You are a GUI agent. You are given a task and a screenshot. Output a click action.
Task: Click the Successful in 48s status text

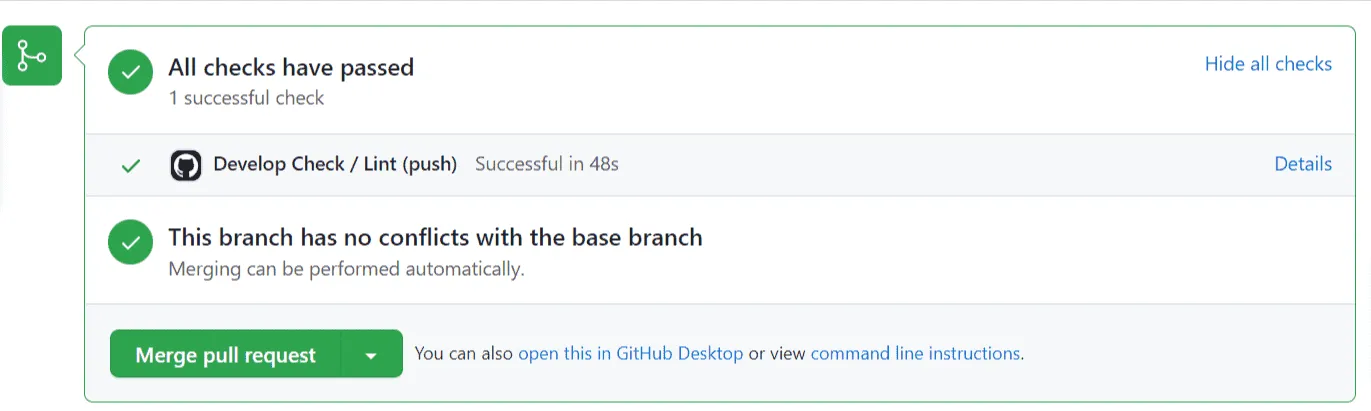tap(546, 164)
